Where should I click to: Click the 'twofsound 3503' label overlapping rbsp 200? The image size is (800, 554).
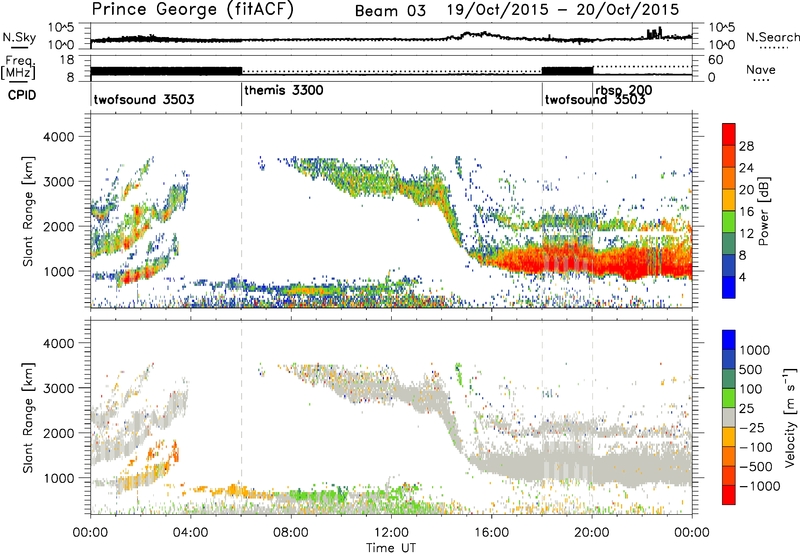pyautogui.click(x=595, y=100)
